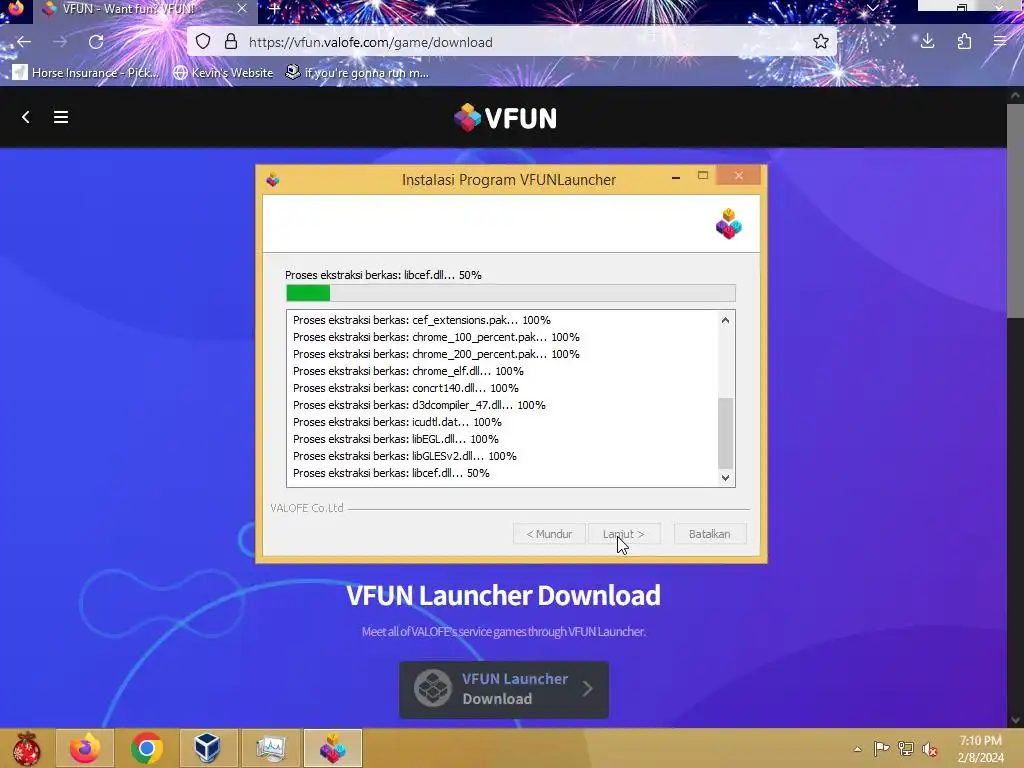Click the VFUN logo in header
Screen dimensions: 1024x768
(505, 118)
